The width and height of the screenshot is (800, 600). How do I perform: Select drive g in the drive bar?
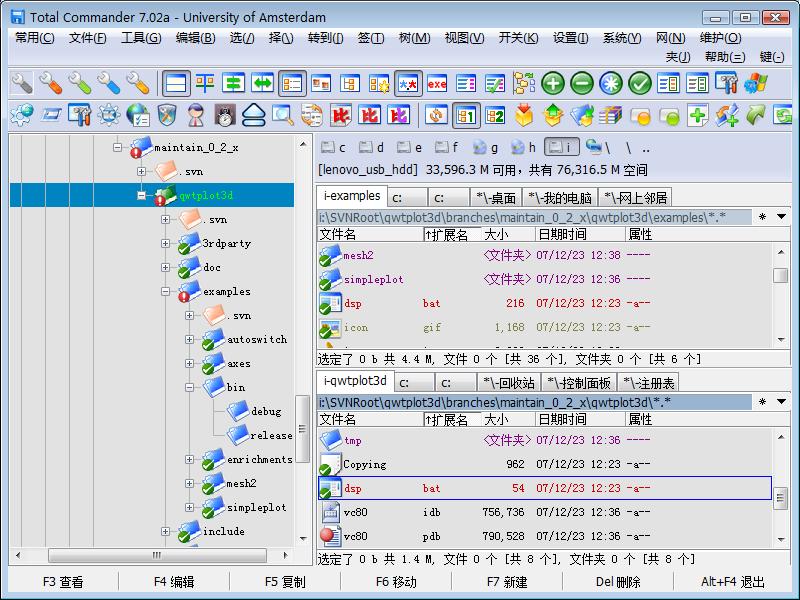point(485,148)
